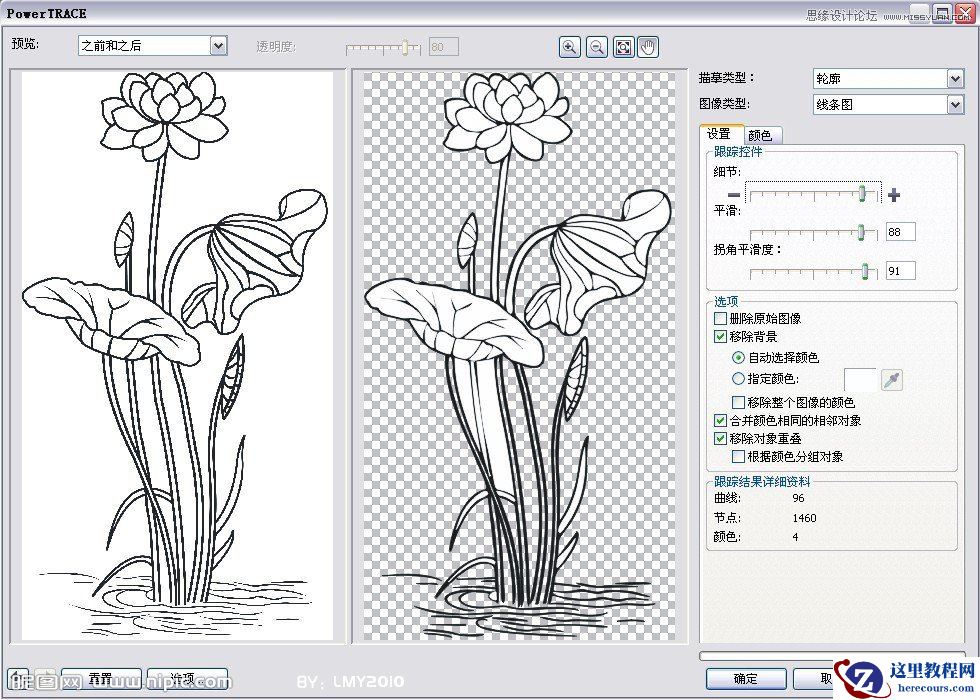Enable 删除原始图像 checkbox
Image resolution: width=980 pixels, height=700 pixels.
pyautogui.click(x=720, y=318)
